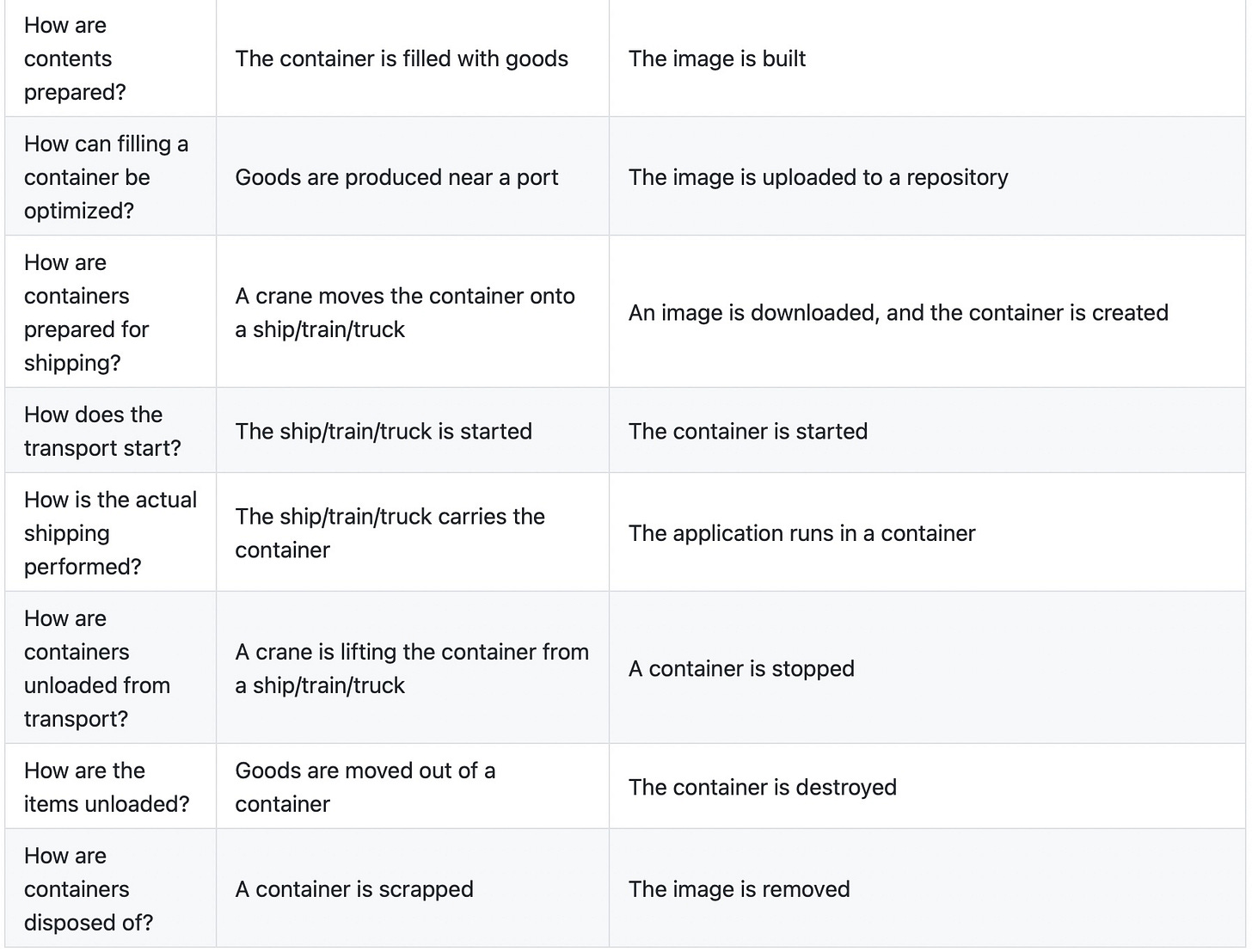This screenshot has width=1252, height=952.
Task: Select 'A container is scrapped' cell
Action: (413, 888)
